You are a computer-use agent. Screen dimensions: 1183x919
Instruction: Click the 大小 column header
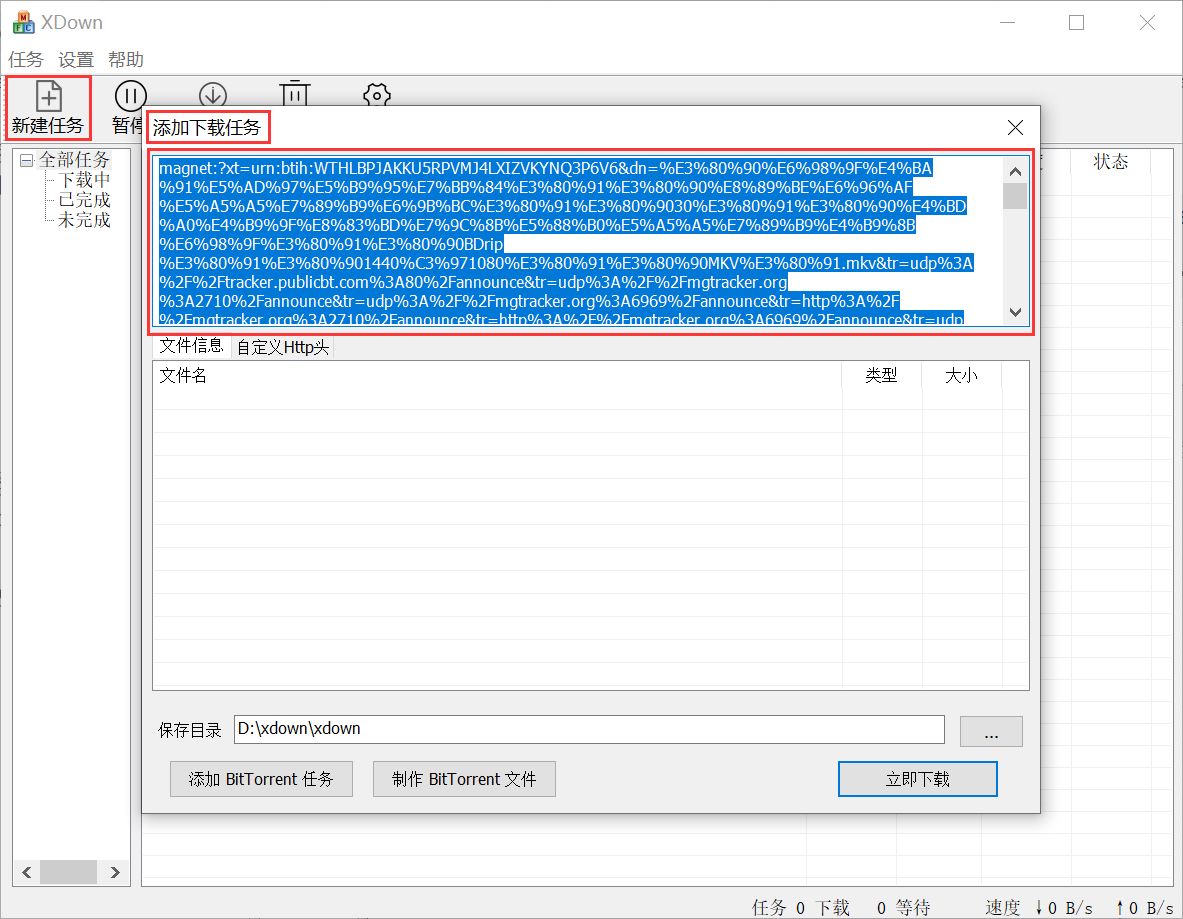[x=961, y=375]
